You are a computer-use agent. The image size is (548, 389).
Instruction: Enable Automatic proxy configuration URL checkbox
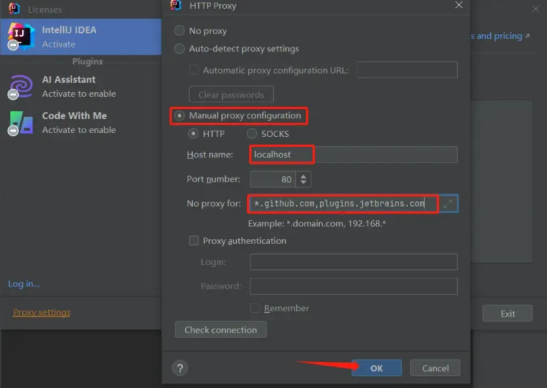point(194,70)
